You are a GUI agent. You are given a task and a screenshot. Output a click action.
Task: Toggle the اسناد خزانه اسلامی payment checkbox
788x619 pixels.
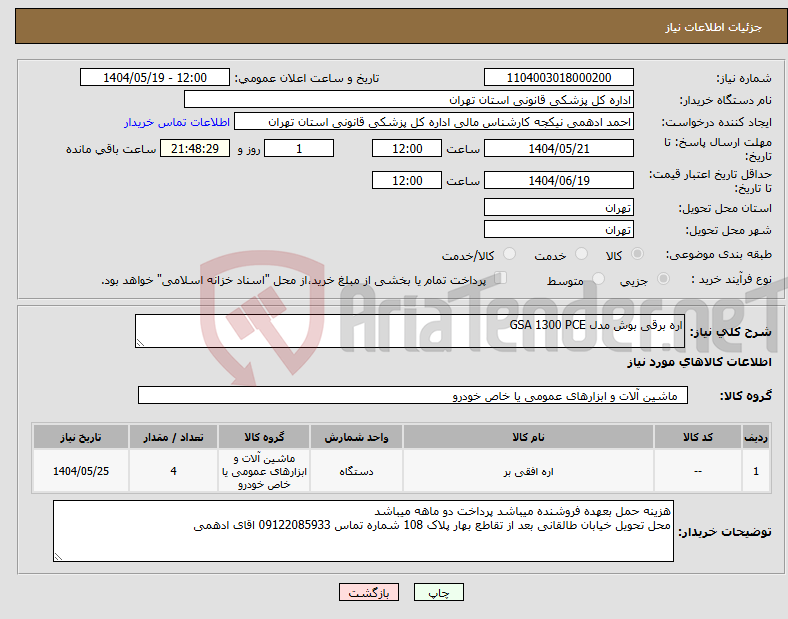[501, 278]
